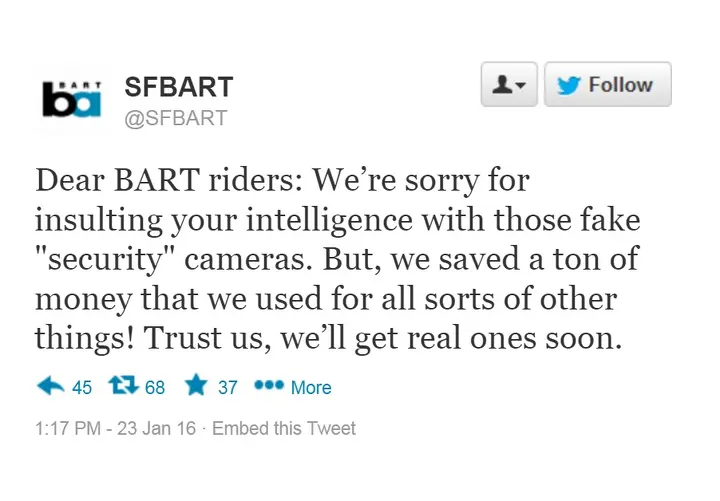Click the favorite count 37
The width and height of the screenshot is (720, 501).
pos(228,387)
